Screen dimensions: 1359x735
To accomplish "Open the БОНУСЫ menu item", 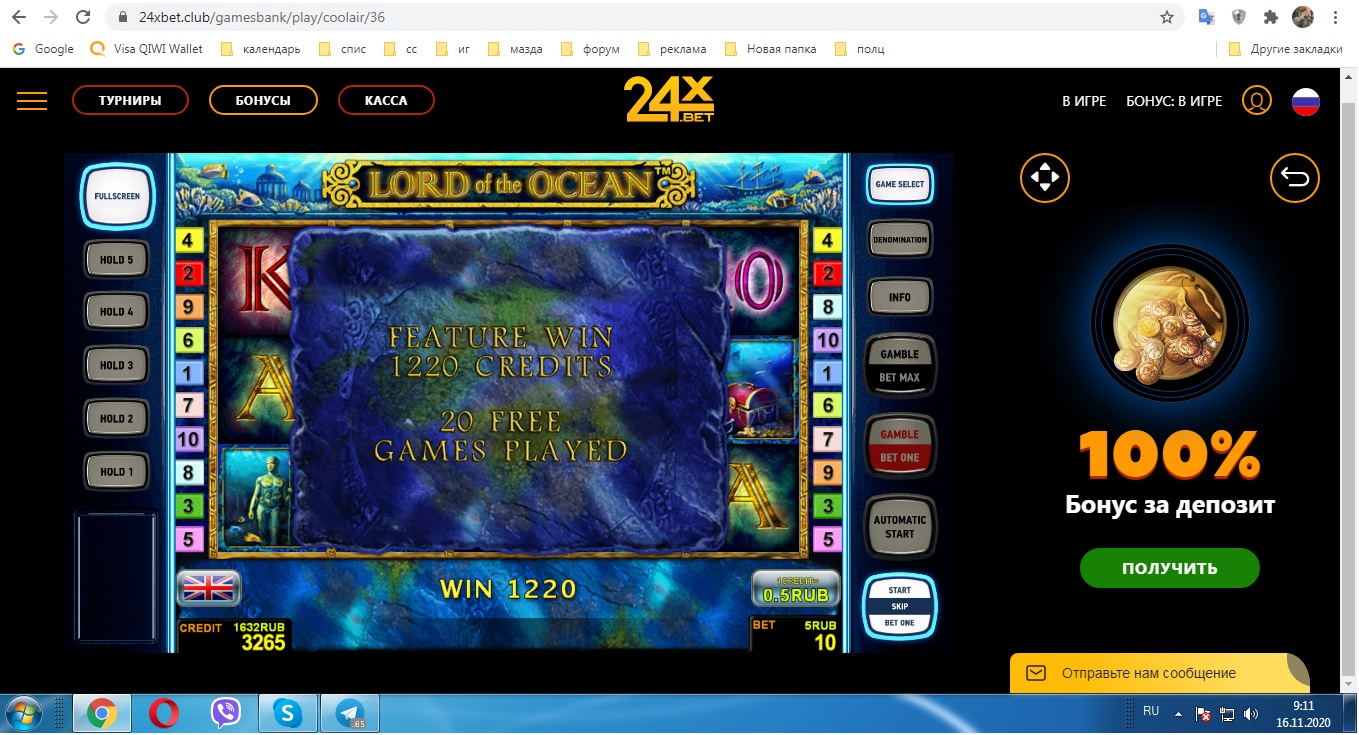I will tap(263, 101).
